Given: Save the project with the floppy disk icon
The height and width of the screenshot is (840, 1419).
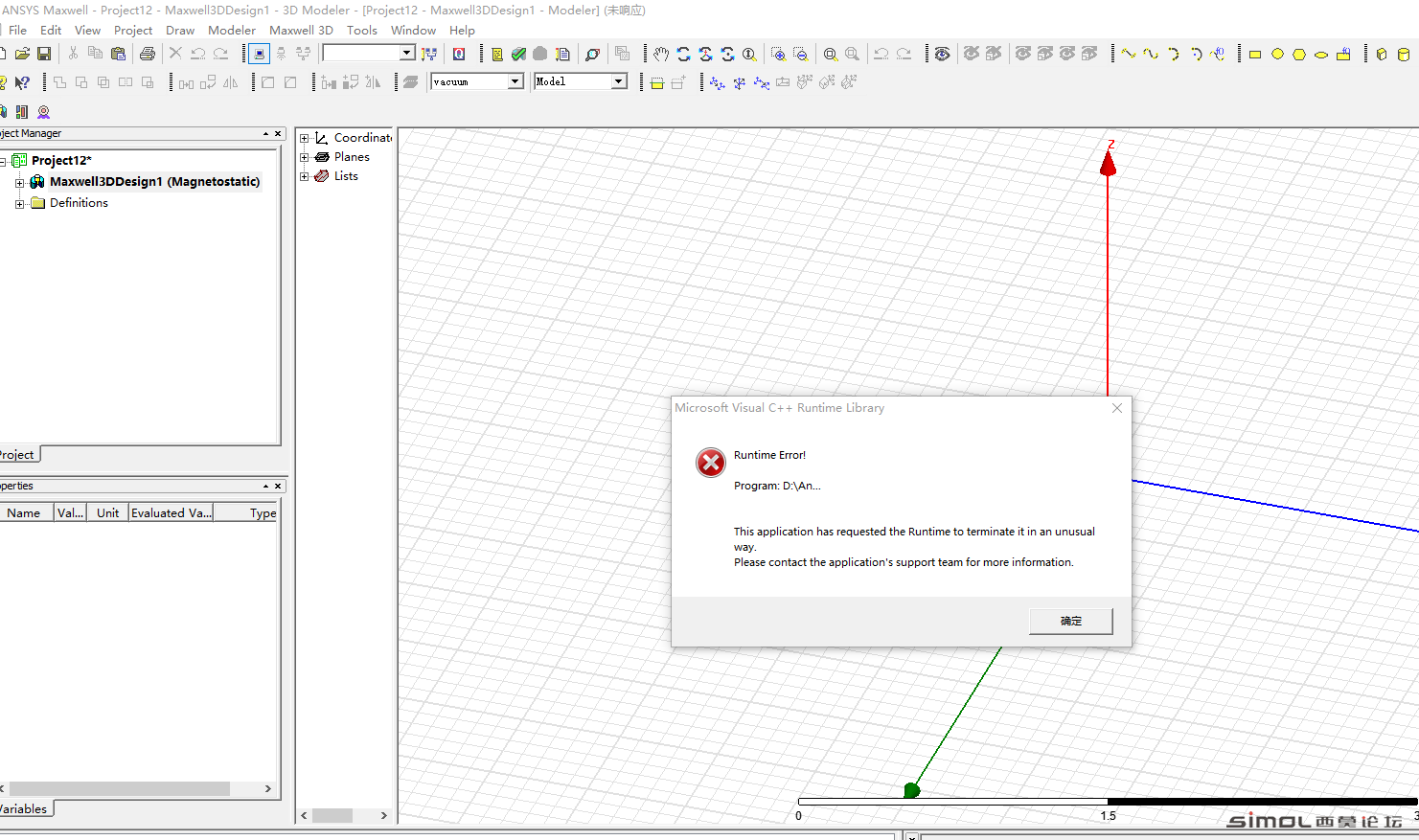Looking at the screenshot, I should tap(44, 54).
